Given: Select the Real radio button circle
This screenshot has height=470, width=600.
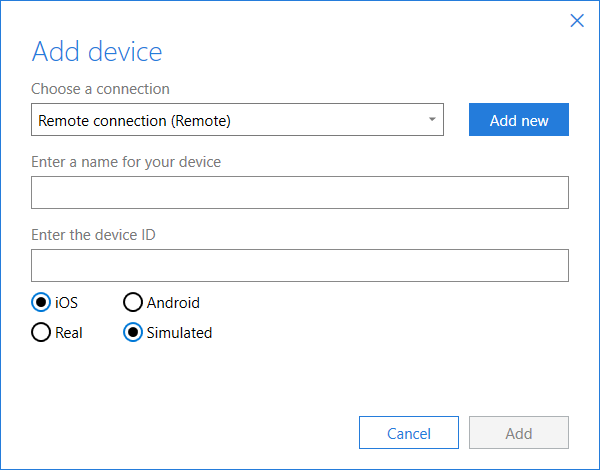Looking at the screenshot, I should [41, 333].
